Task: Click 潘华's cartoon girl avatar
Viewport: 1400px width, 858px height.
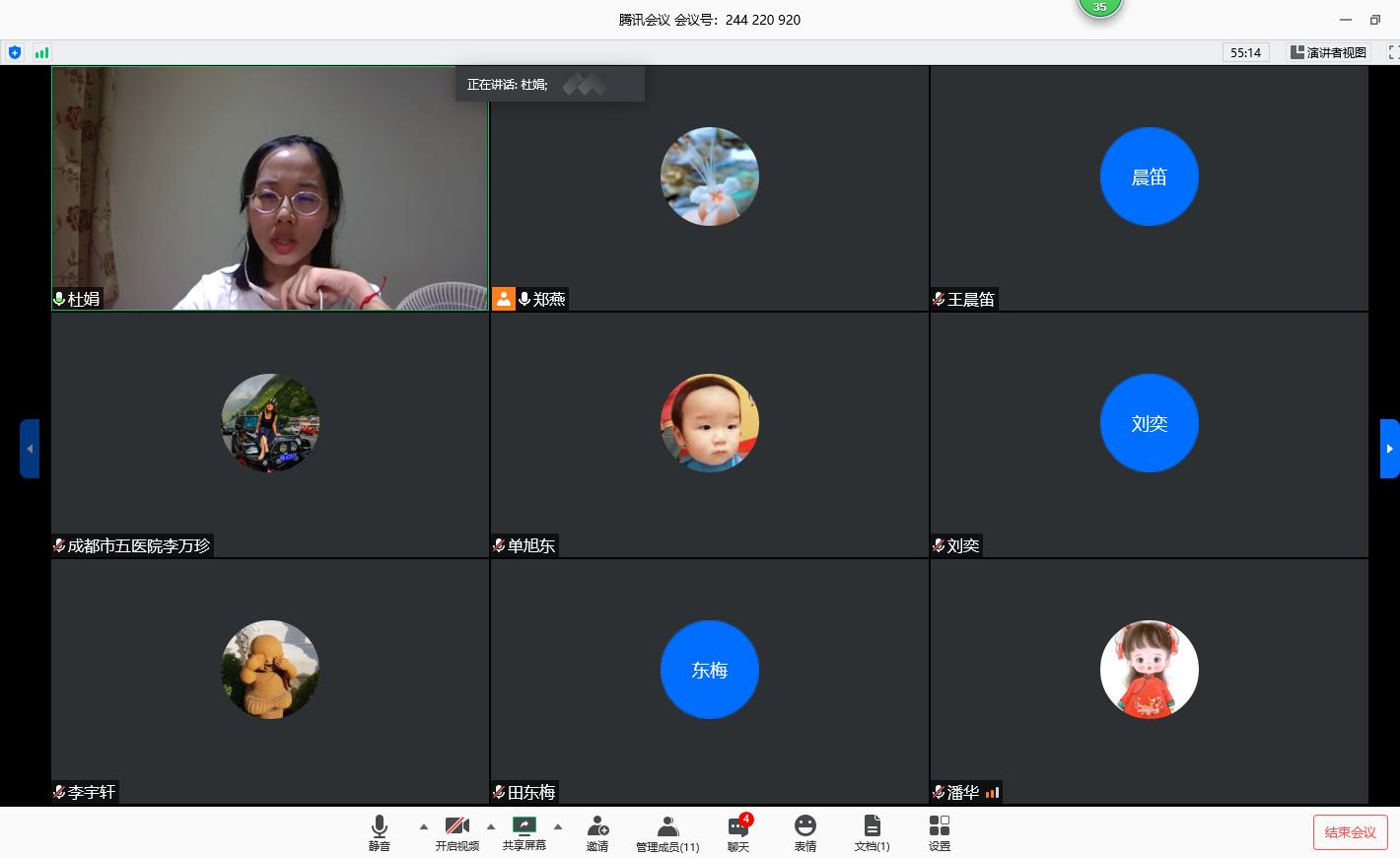Action: 1150,670
